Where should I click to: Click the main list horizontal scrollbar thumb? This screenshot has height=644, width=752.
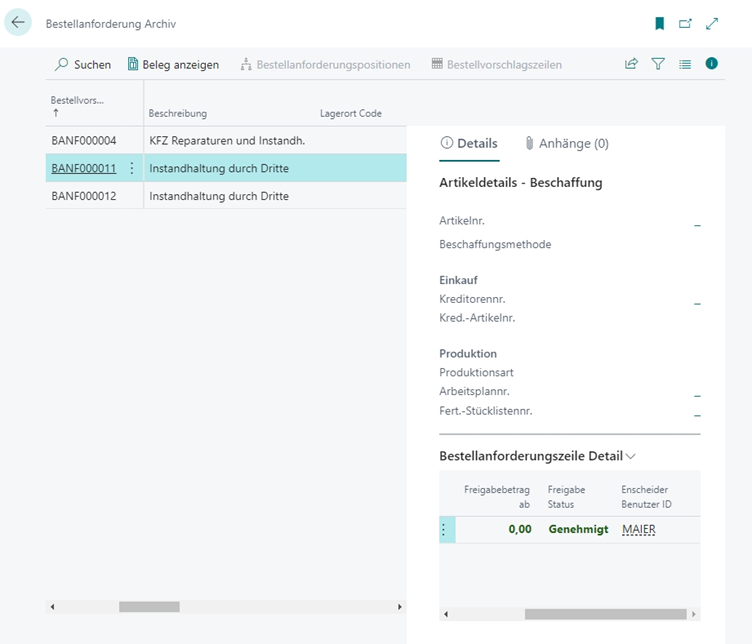[x=149, y=607]
